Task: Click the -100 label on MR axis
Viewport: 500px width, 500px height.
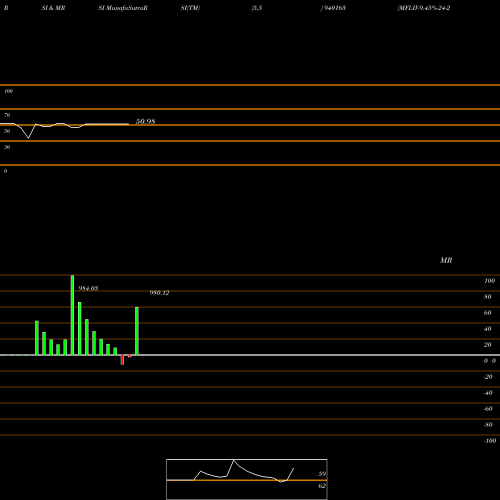Action: point(490,441)
